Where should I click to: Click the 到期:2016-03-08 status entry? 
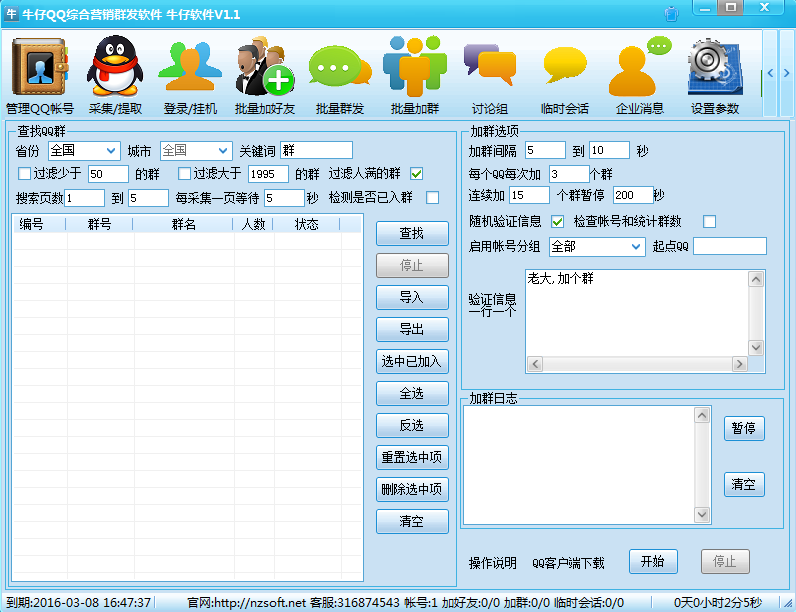78,602
